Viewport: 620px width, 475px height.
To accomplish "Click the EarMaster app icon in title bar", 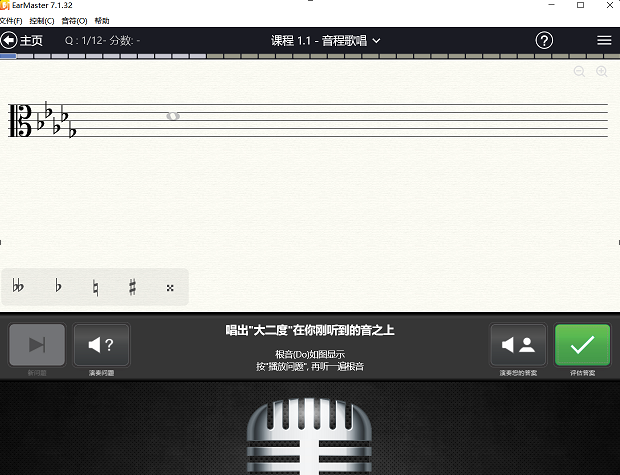I will [x=5, y=6].
